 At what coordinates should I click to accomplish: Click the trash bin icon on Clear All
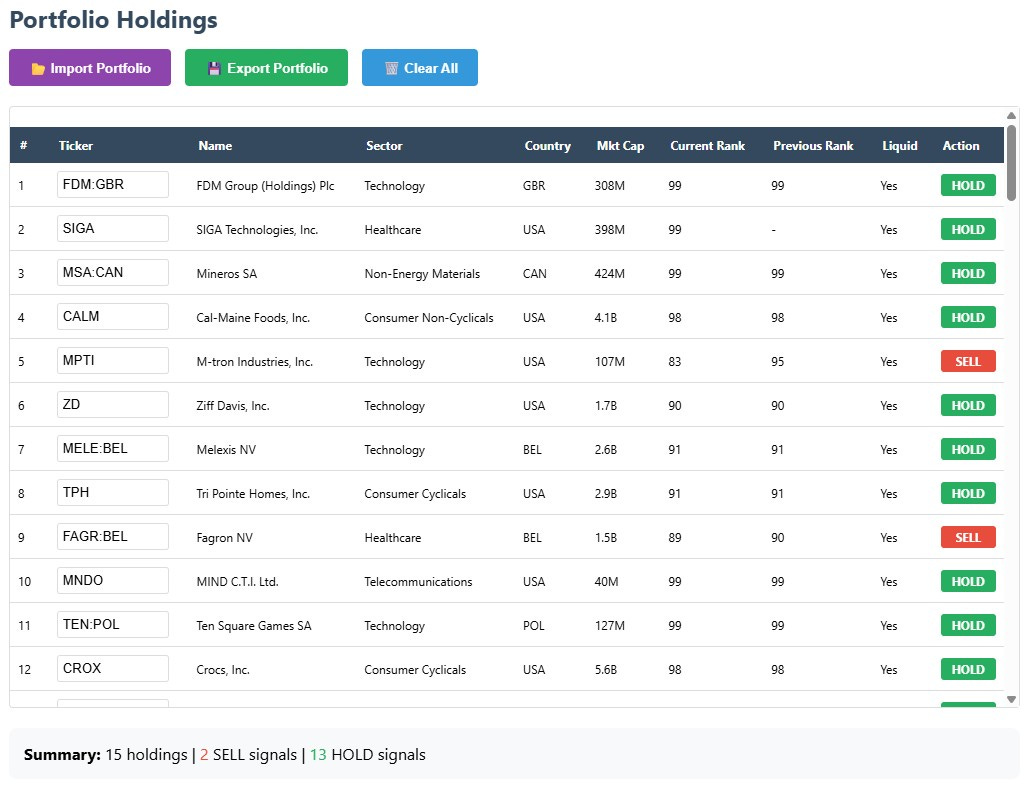[391, 68]
